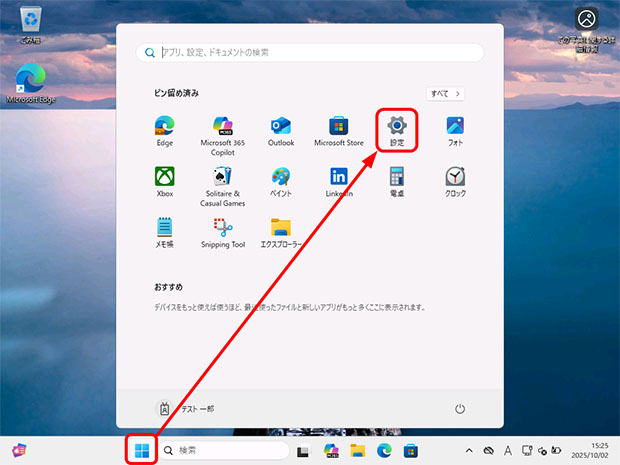The height and width of the screenshot is (465, 620).
Task: Select the Microsoft Edge desktop shortcut
Action: [x=30, y=83]
